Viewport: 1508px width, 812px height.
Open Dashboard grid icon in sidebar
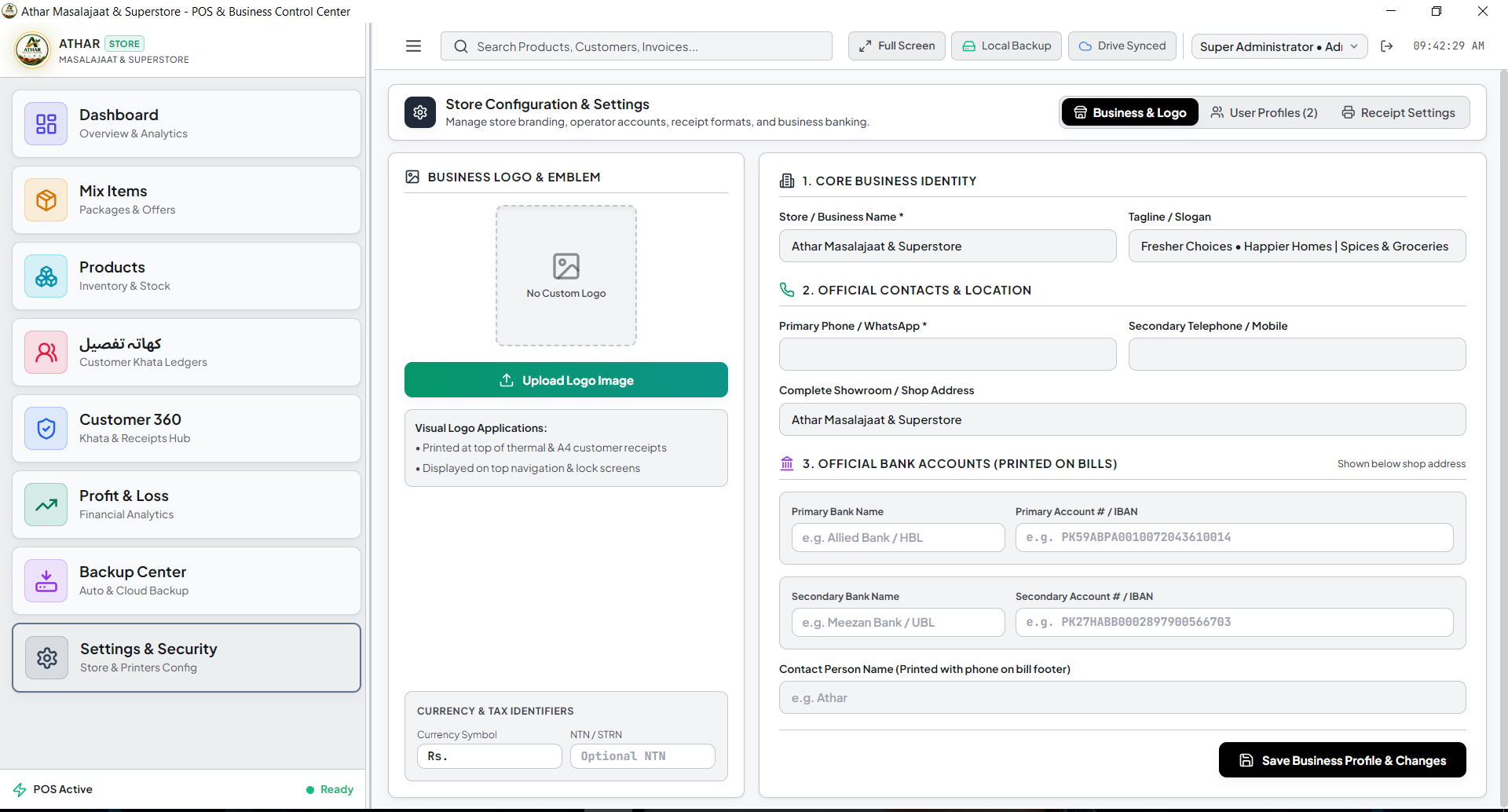point(46,124)
